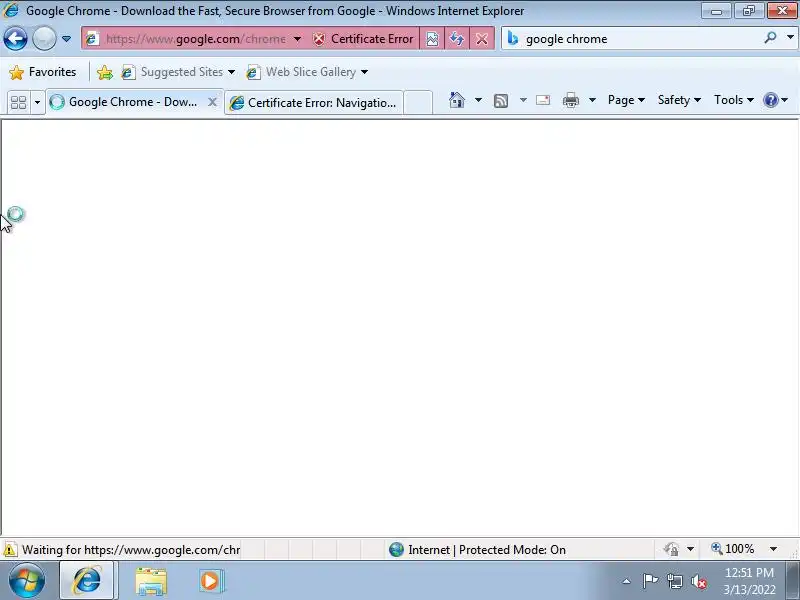Go to the Home page icon
The width and height of the screenshot is (800, 600).
(457, 100)
